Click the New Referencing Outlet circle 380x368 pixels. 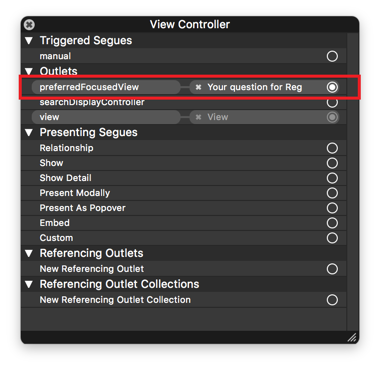332,269
